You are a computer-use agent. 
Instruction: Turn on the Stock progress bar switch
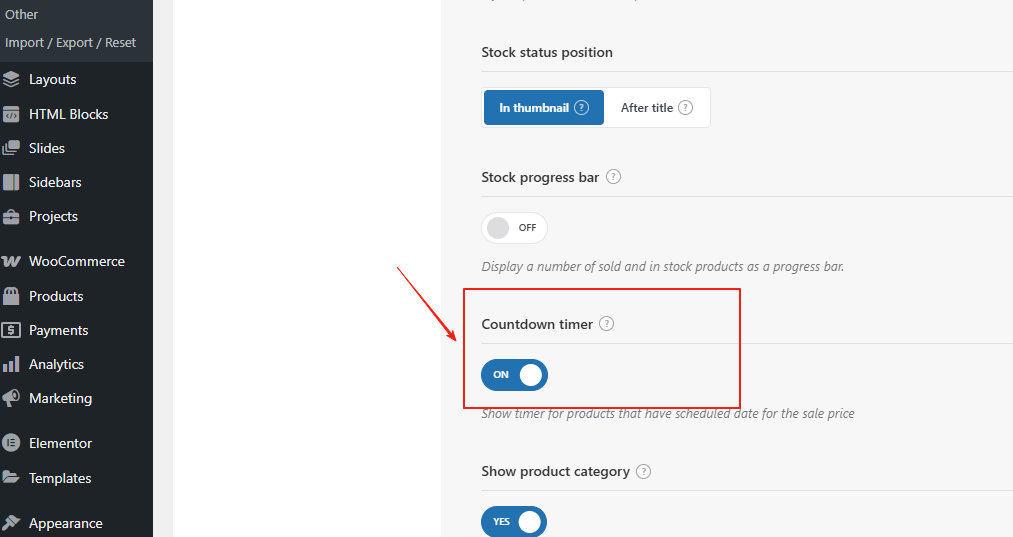tap(514, 228)
